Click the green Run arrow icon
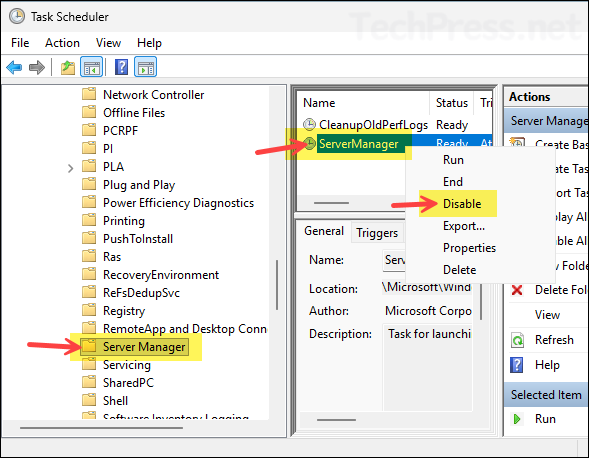Viewport: 589px width, 458px height. pyautogui.click(x=517, y=419)
